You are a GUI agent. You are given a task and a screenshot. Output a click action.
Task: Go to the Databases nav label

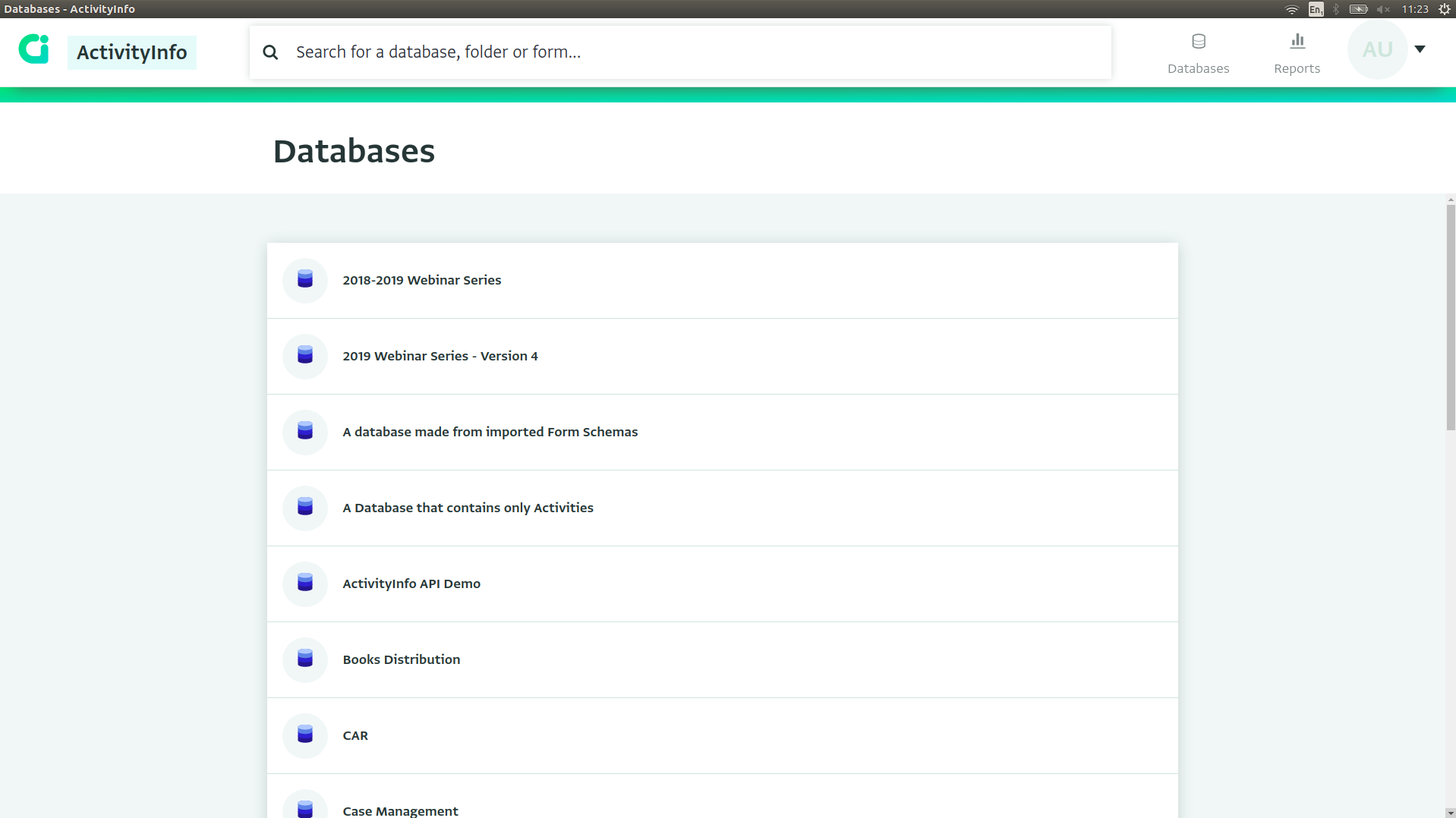1199,68
